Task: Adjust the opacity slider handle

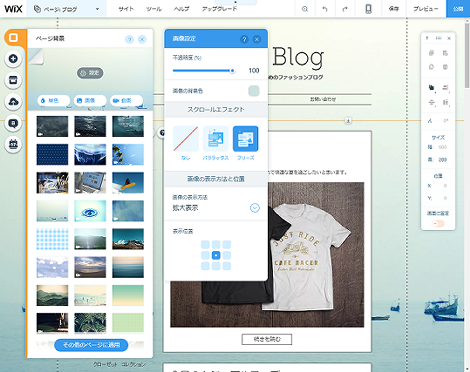Action: (x=232, y=71)
